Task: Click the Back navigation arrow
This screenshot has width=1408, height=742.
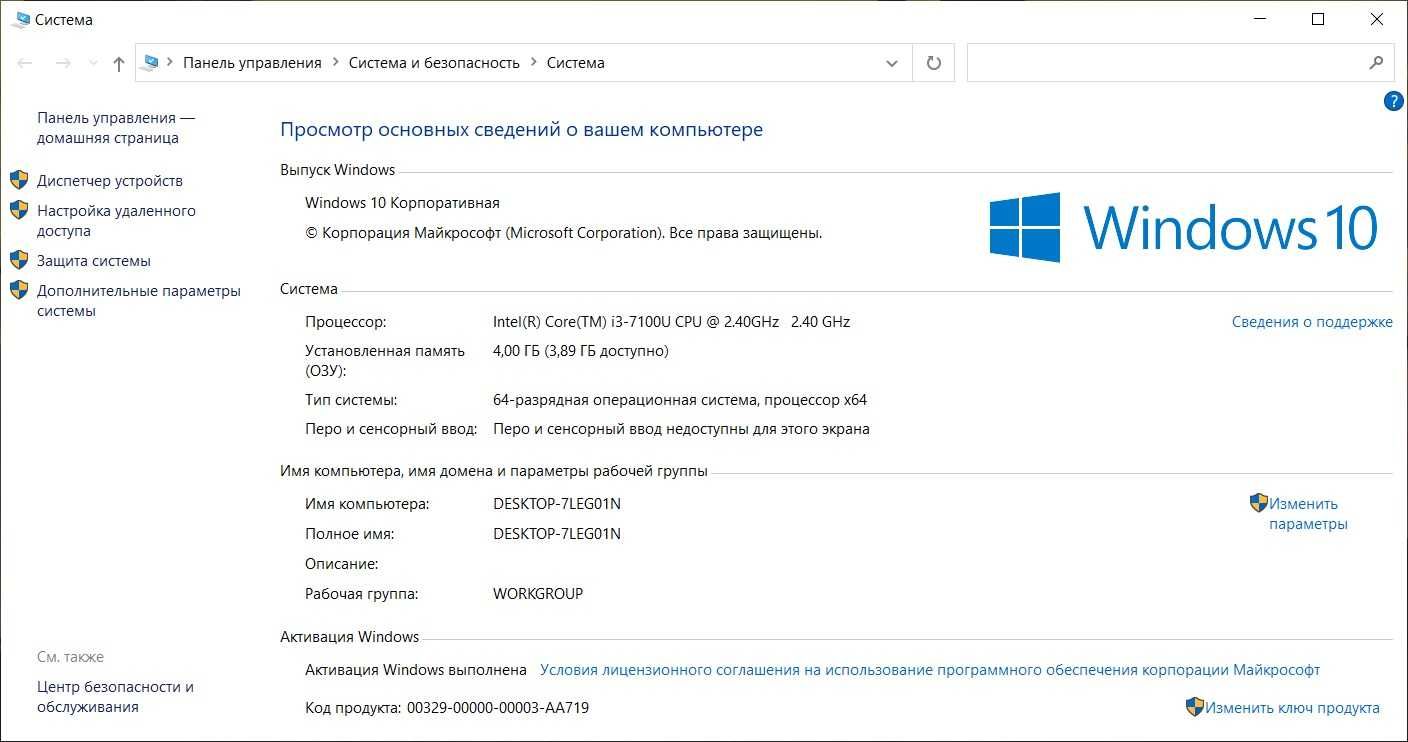Action: [x=25, y=63]
